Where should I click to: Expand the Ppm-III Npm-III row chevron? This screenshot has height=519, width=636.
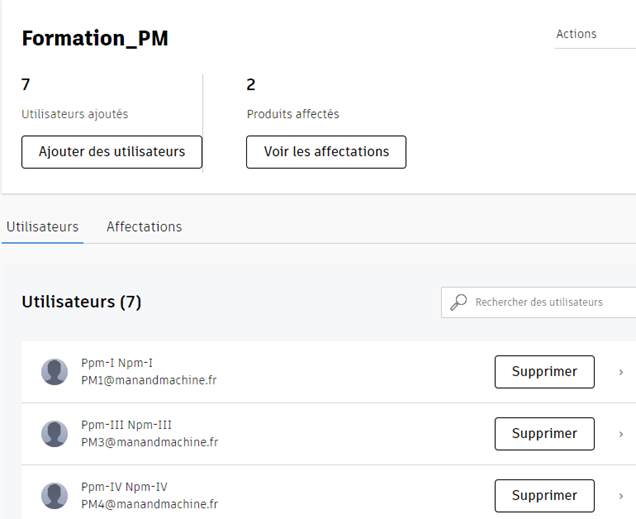tap(621, 434)
